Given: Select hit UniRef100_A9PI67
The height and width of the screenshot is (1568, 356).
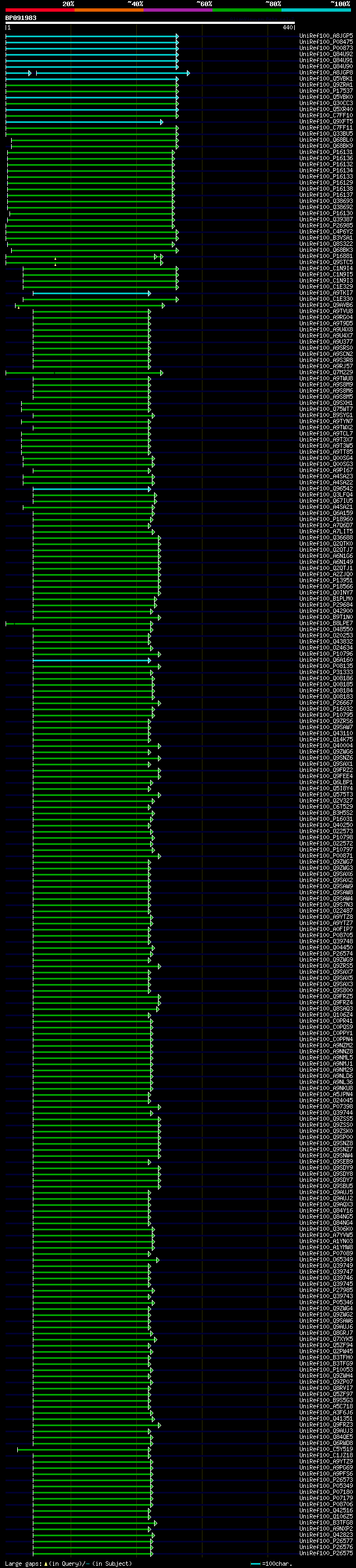Looking at the screenshot, I should click(x=326, y=471).
